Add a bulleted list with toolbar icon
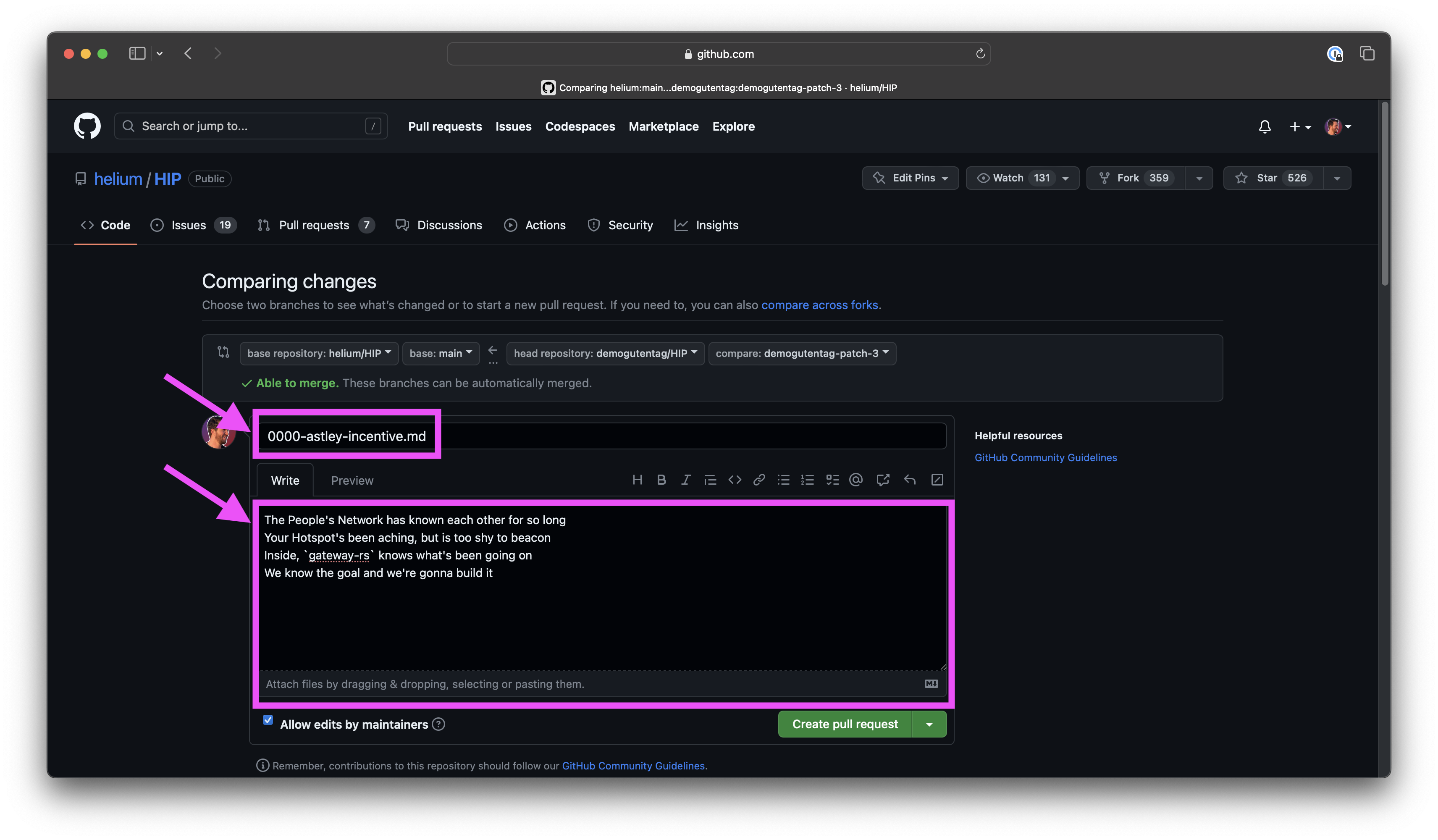This screenshot has width=1438, height=840. (x=783, y=480)
